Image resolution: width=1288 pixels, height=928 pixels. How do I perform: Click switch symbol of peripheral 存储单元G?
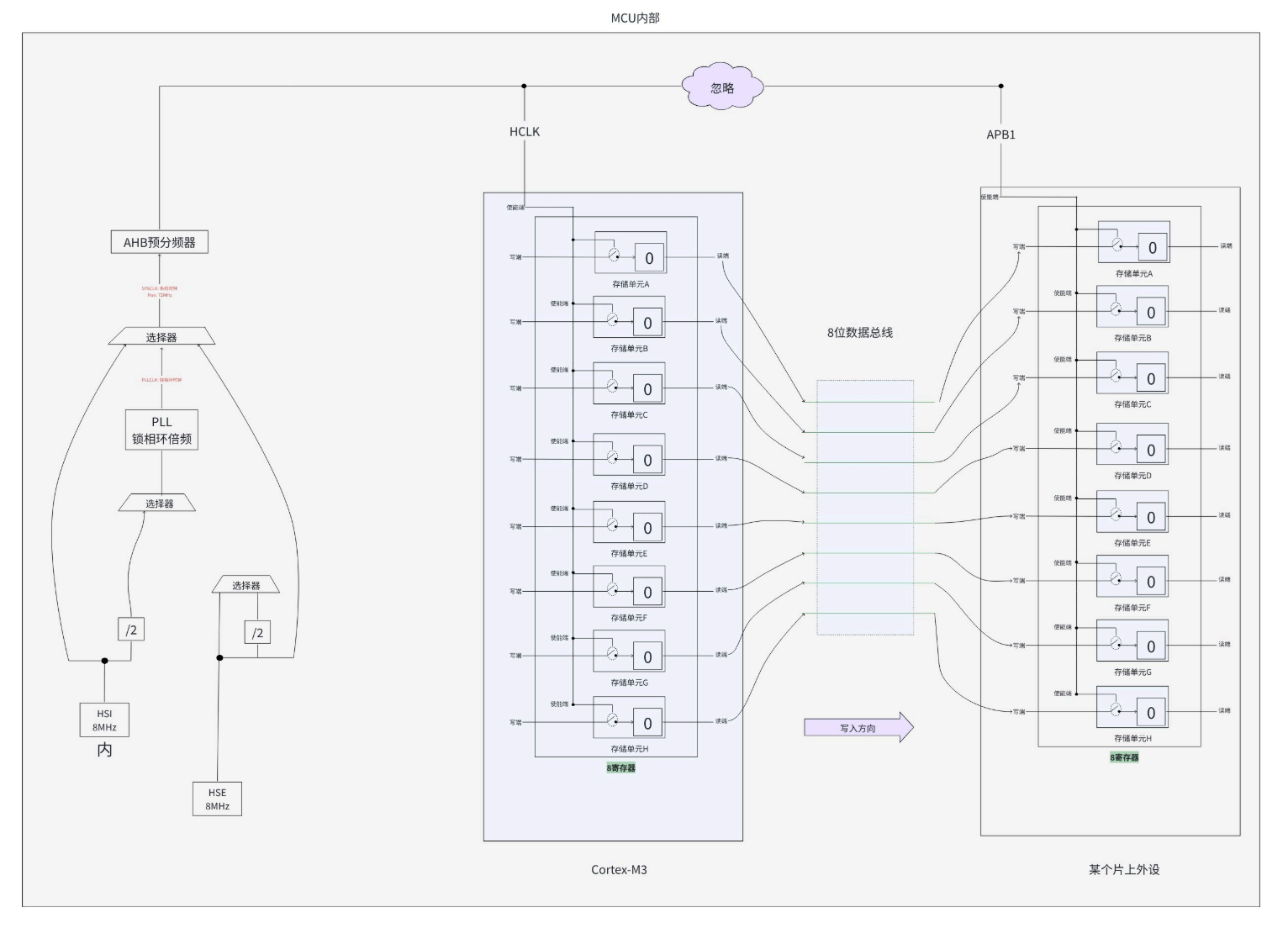pos(1115,643)
